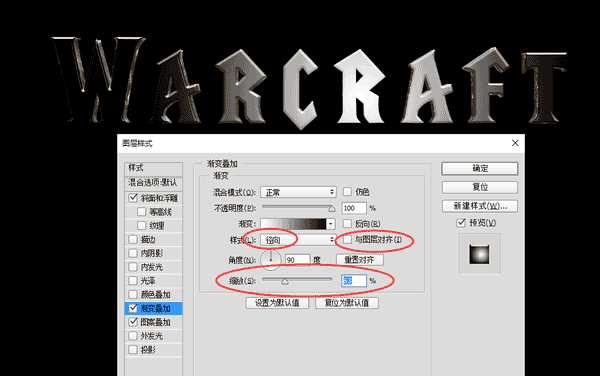Select 渐变叠加 in the styles list
Screen dimensions: 600x376
pos(154,308)
